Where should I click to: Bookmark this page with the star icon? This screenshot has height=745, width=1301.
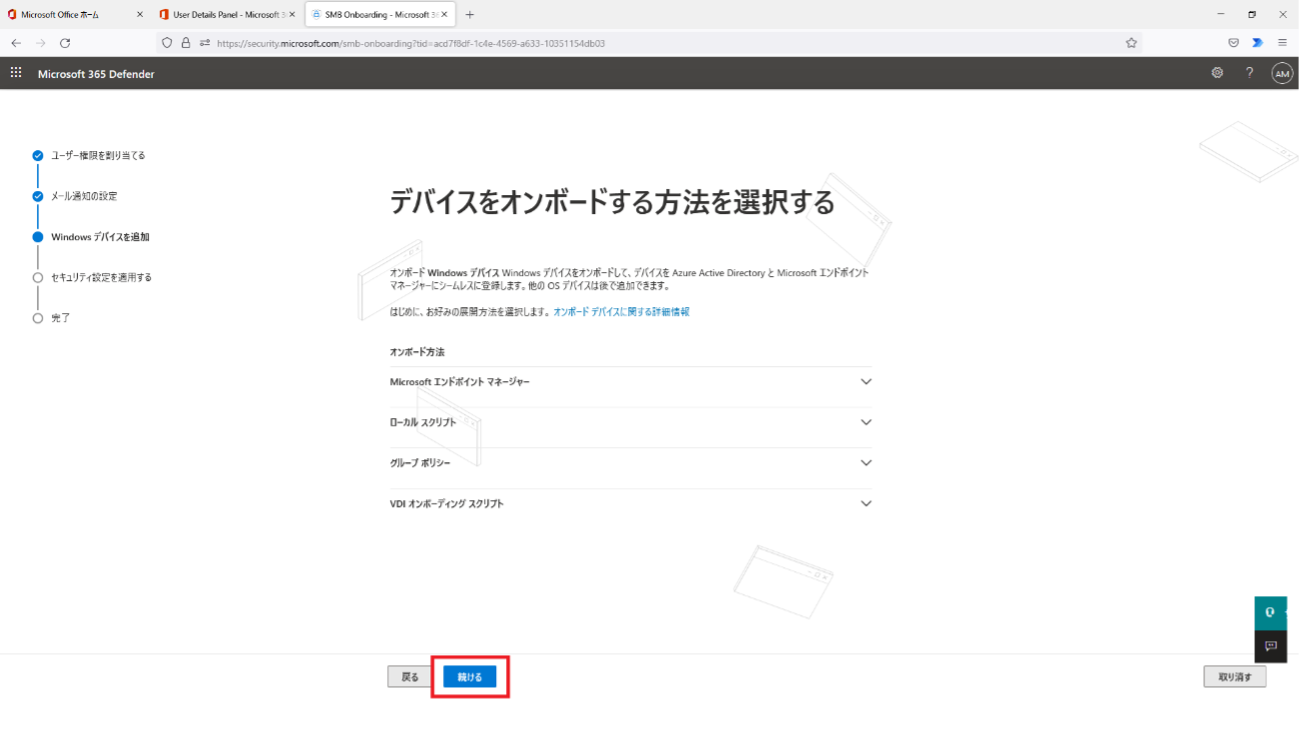click(x=1131, y=43)
